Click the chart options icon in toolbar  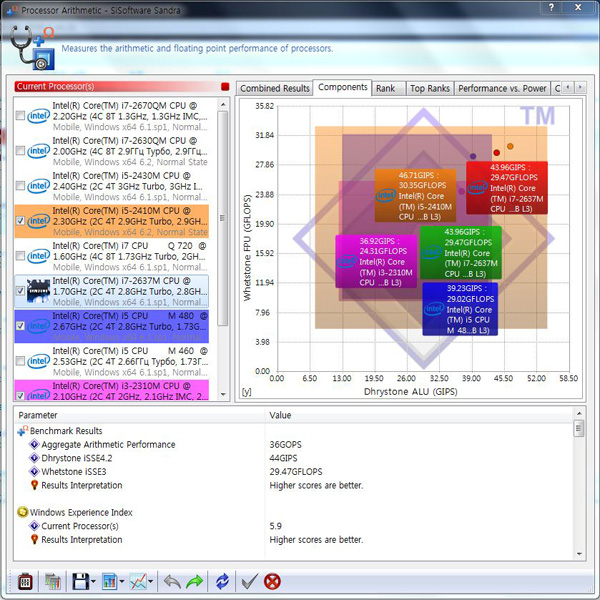110,582
